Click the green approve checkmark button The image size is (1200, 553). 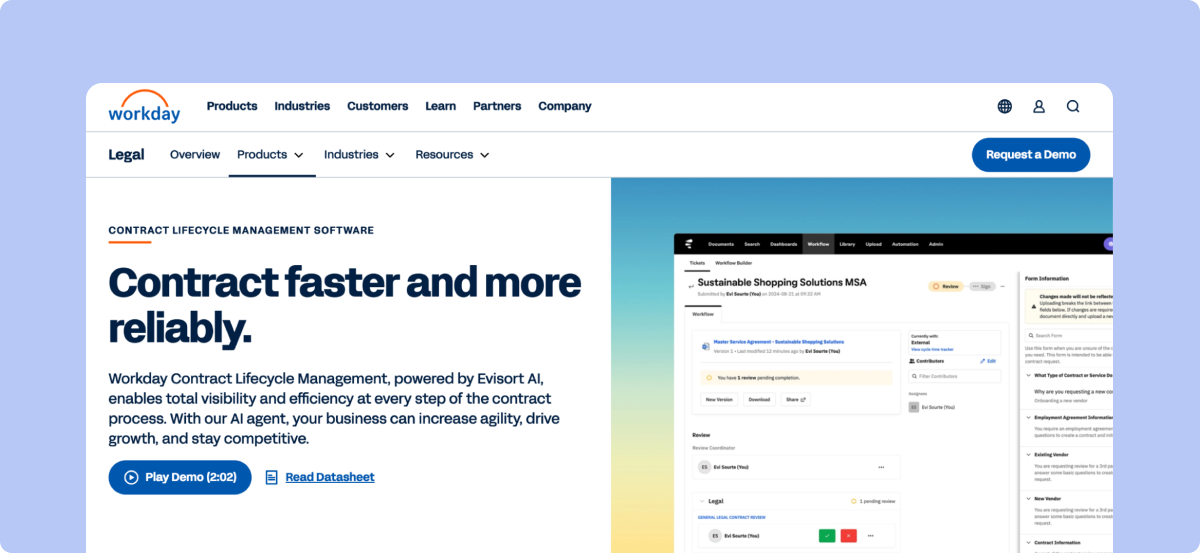827,536
